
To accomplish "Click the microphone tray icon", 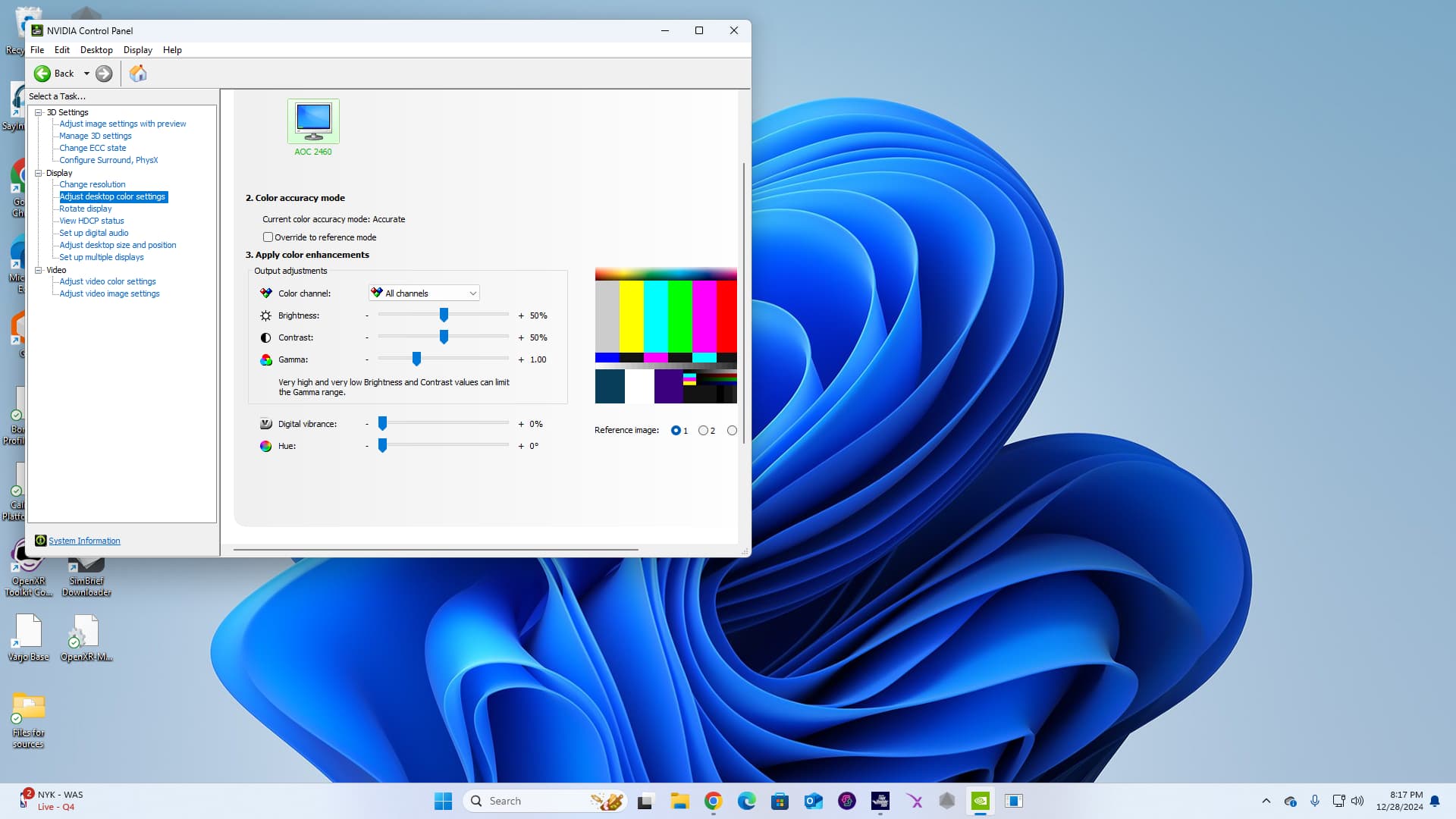I will pos(1315,801).
